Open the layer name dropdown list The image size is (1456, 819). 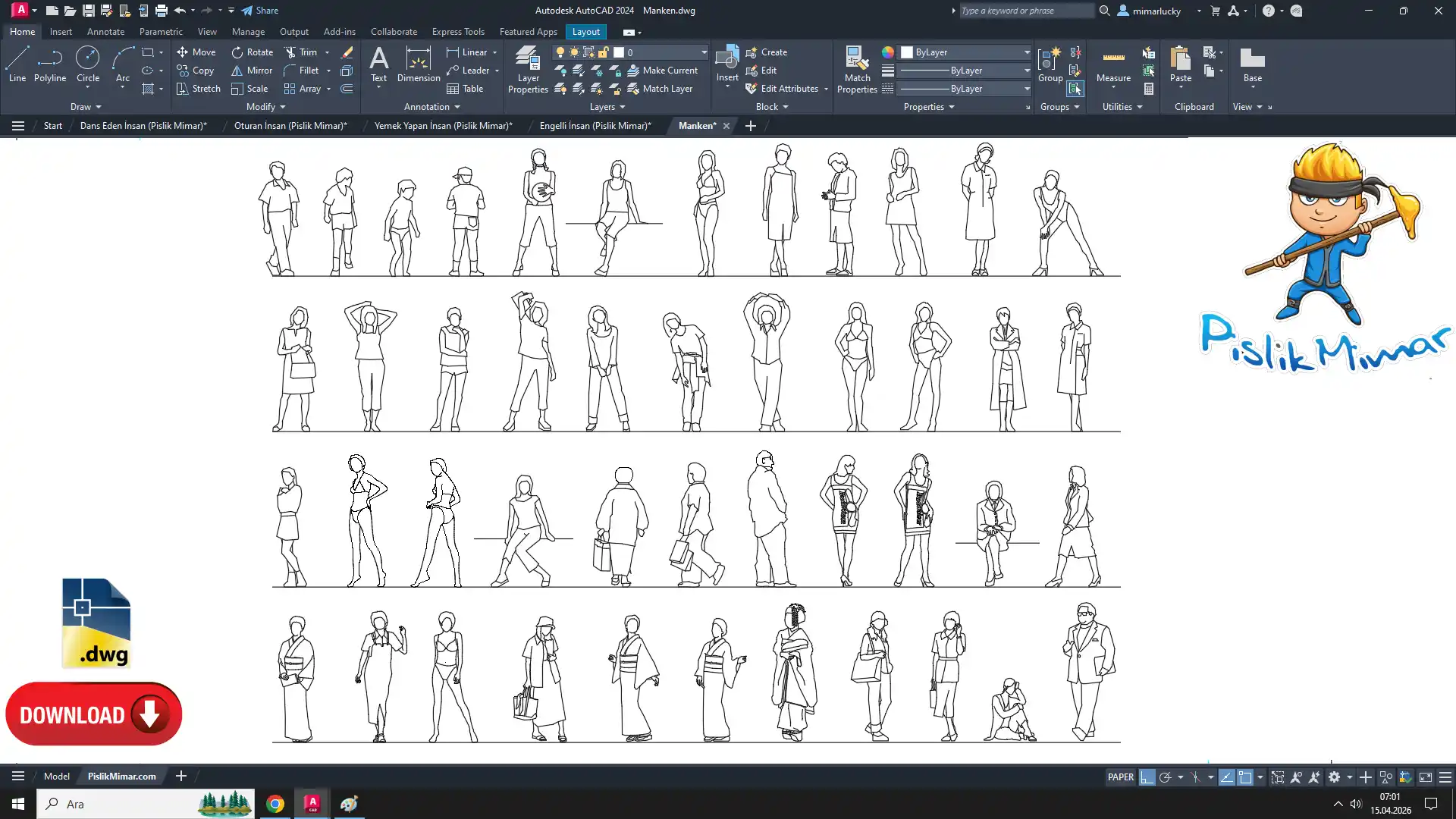tap(703, 52)
